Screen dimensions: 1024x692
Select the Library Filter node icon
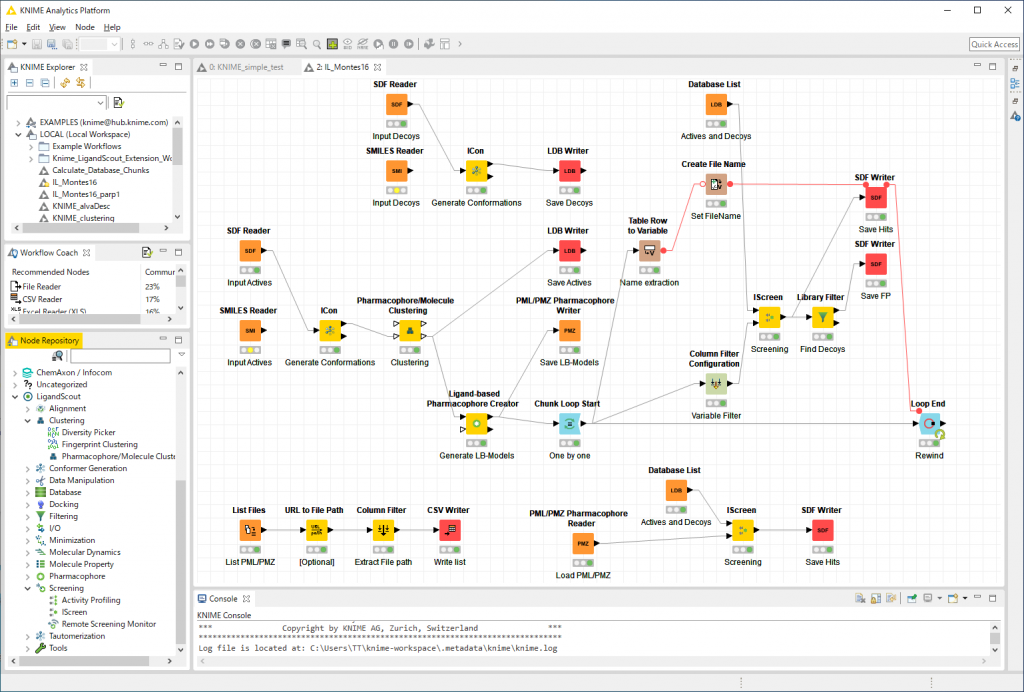click(822, 317)
